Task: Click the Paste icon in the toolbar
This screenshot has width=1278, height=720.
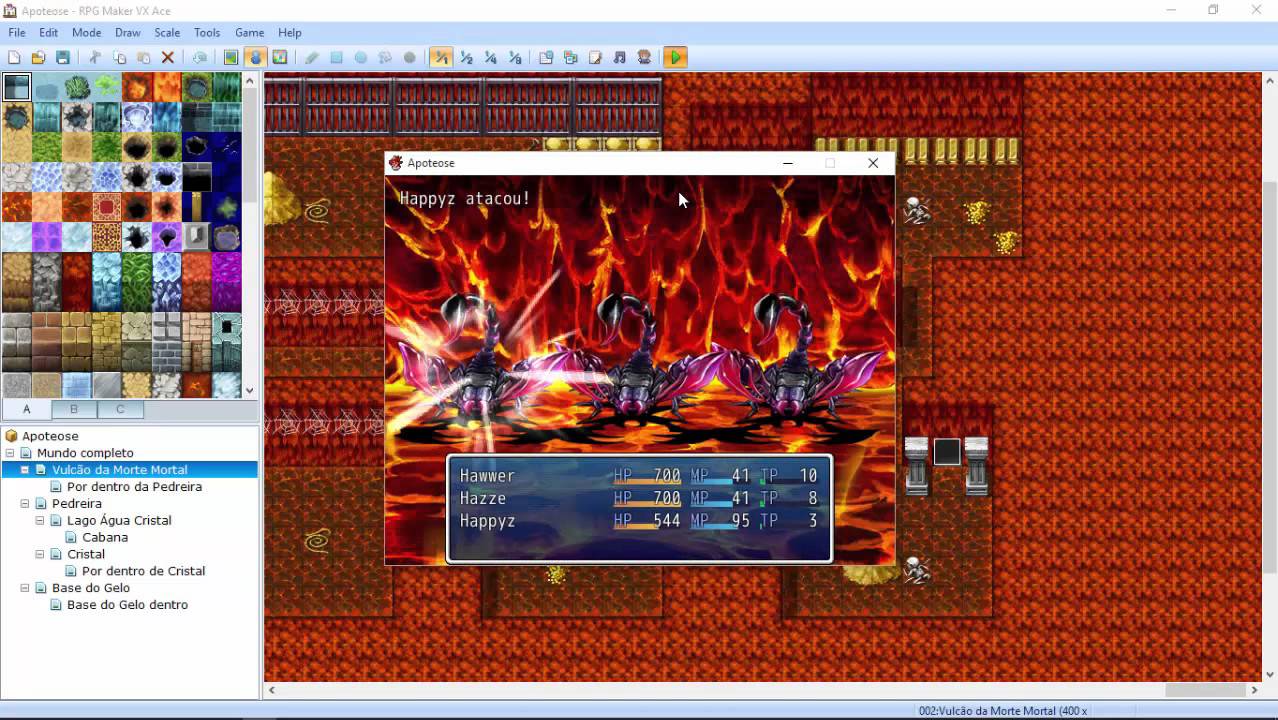Action: [143, 57]
